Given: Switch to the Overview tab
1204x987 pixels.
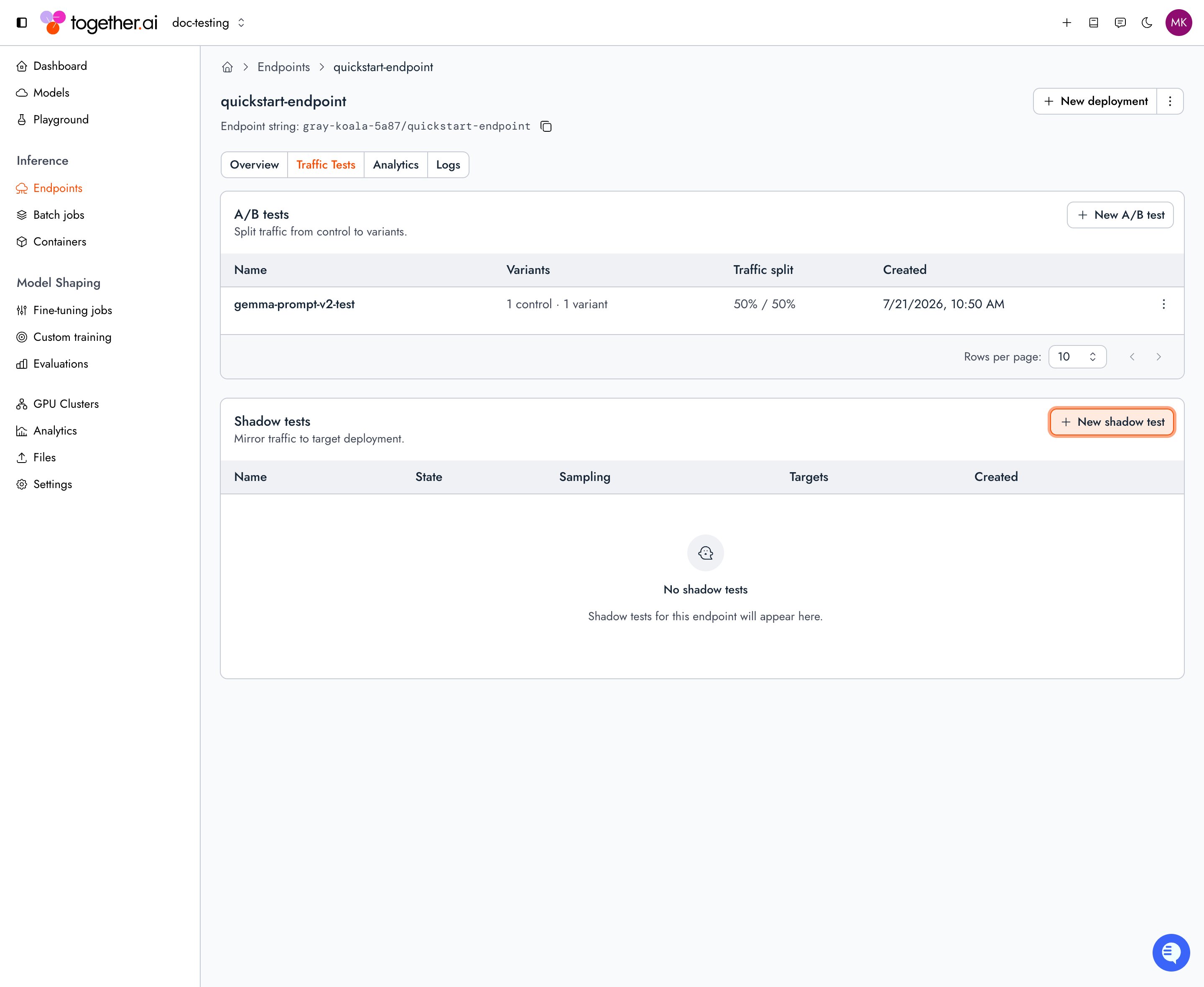Looking at the screenshot, I should [254, 165].
